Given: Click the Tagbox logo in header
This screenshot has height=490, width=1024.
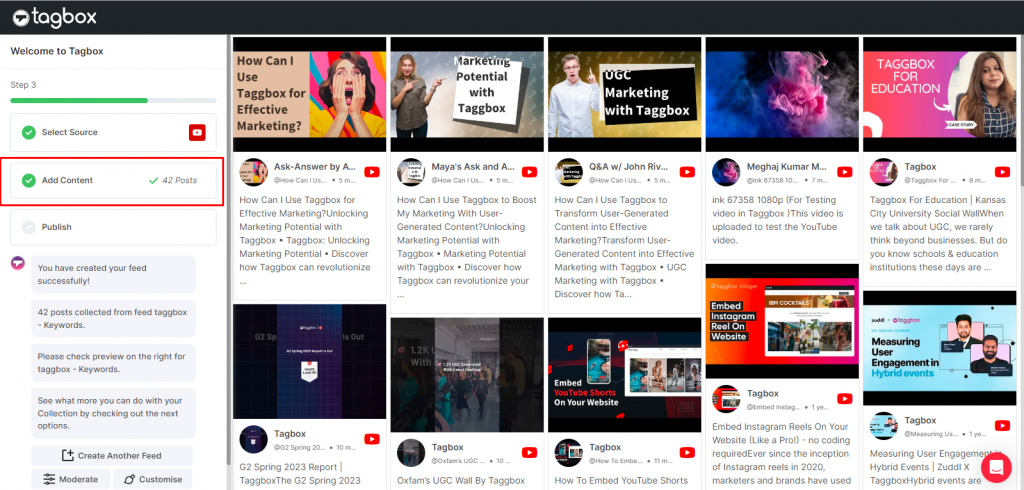Looking at the screenshot, I should (58, 16).
